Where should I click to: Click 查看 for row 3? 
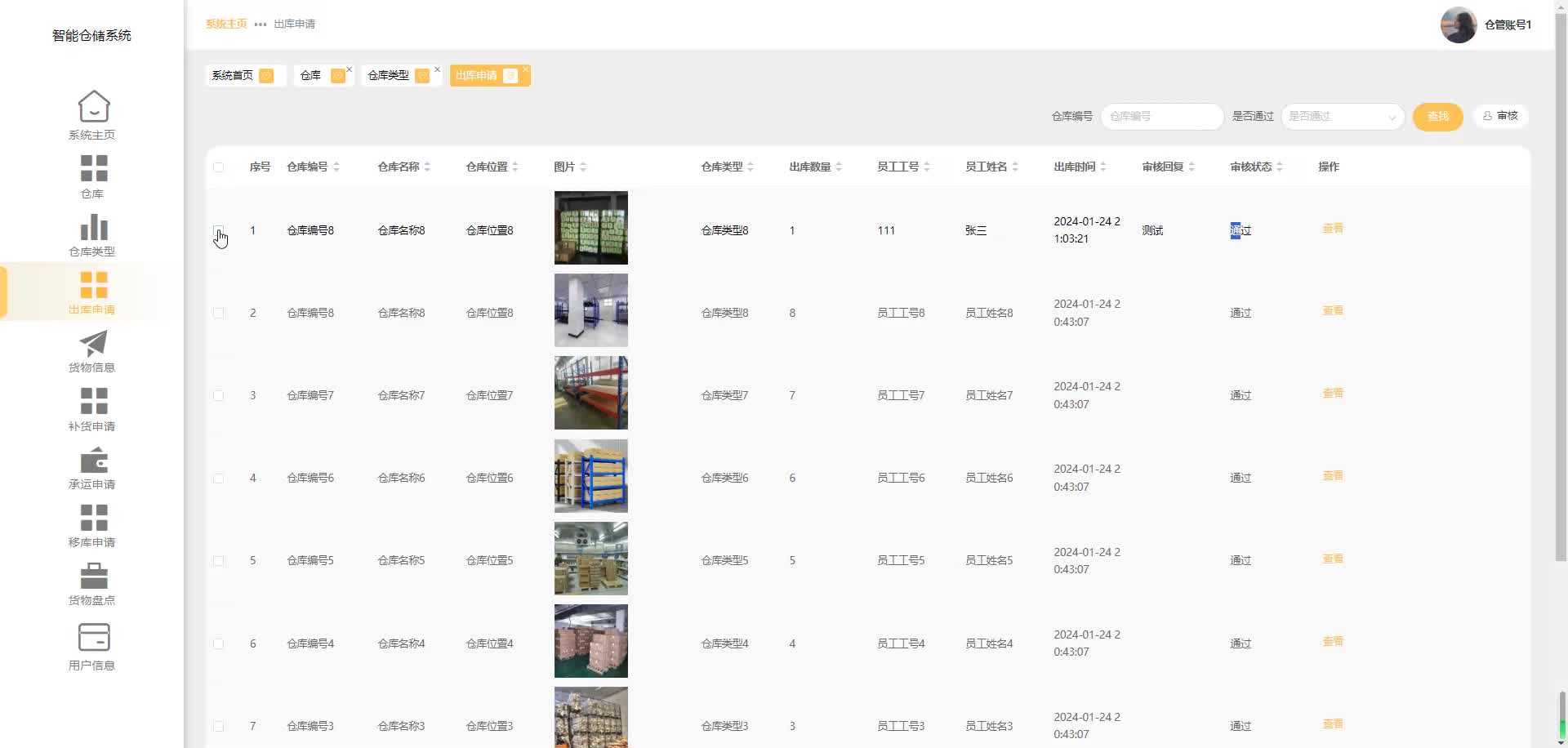[1333, 394]
